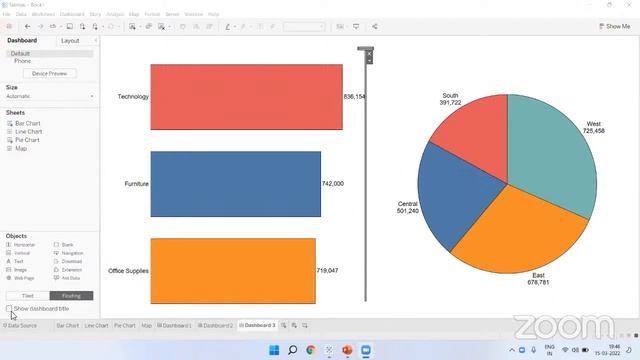640x360 pixels.
Task: Open the Line Chart sheet tab
Action: point(96,325)
